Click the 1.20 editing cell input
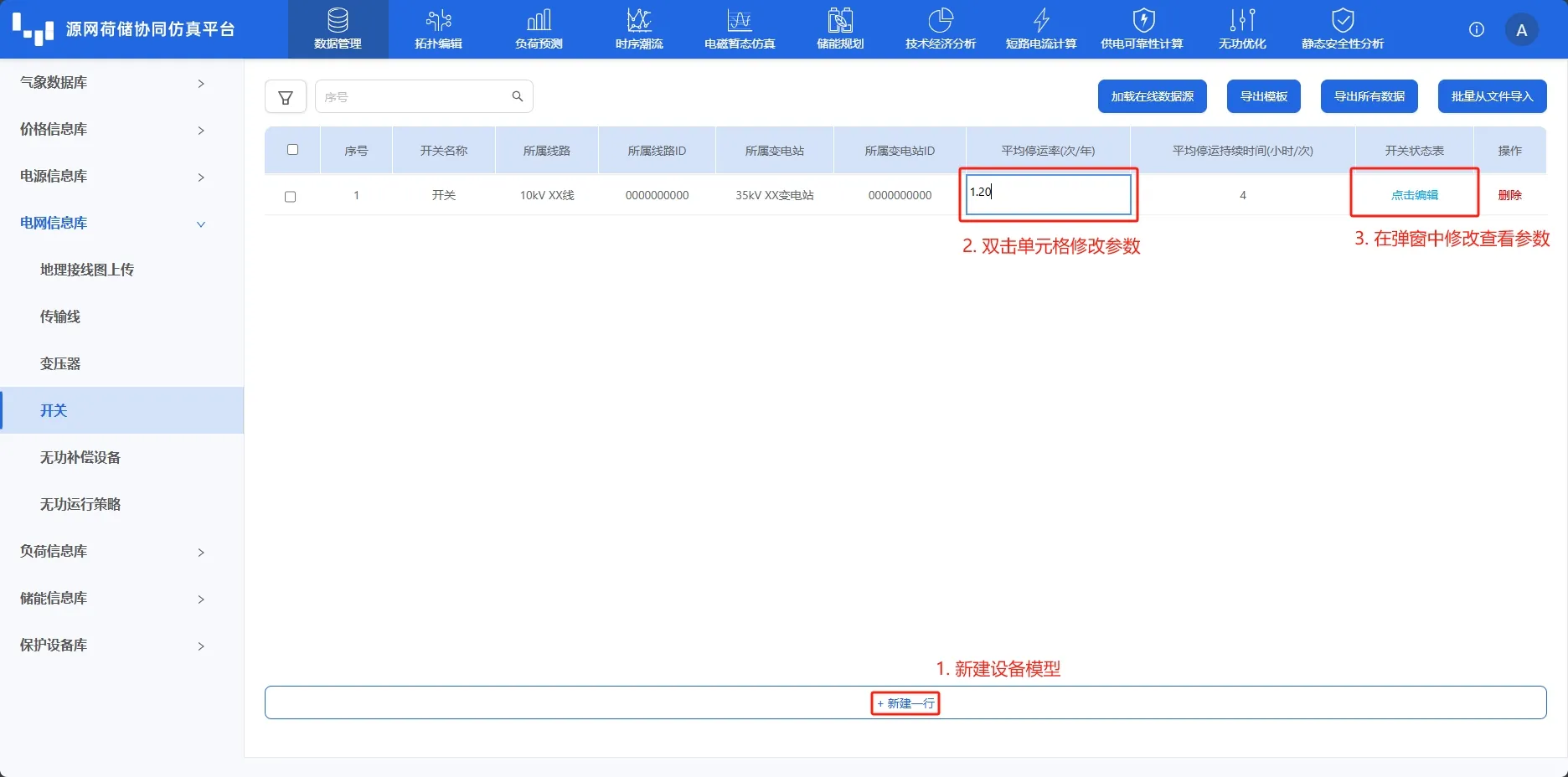 (1049, 194)
